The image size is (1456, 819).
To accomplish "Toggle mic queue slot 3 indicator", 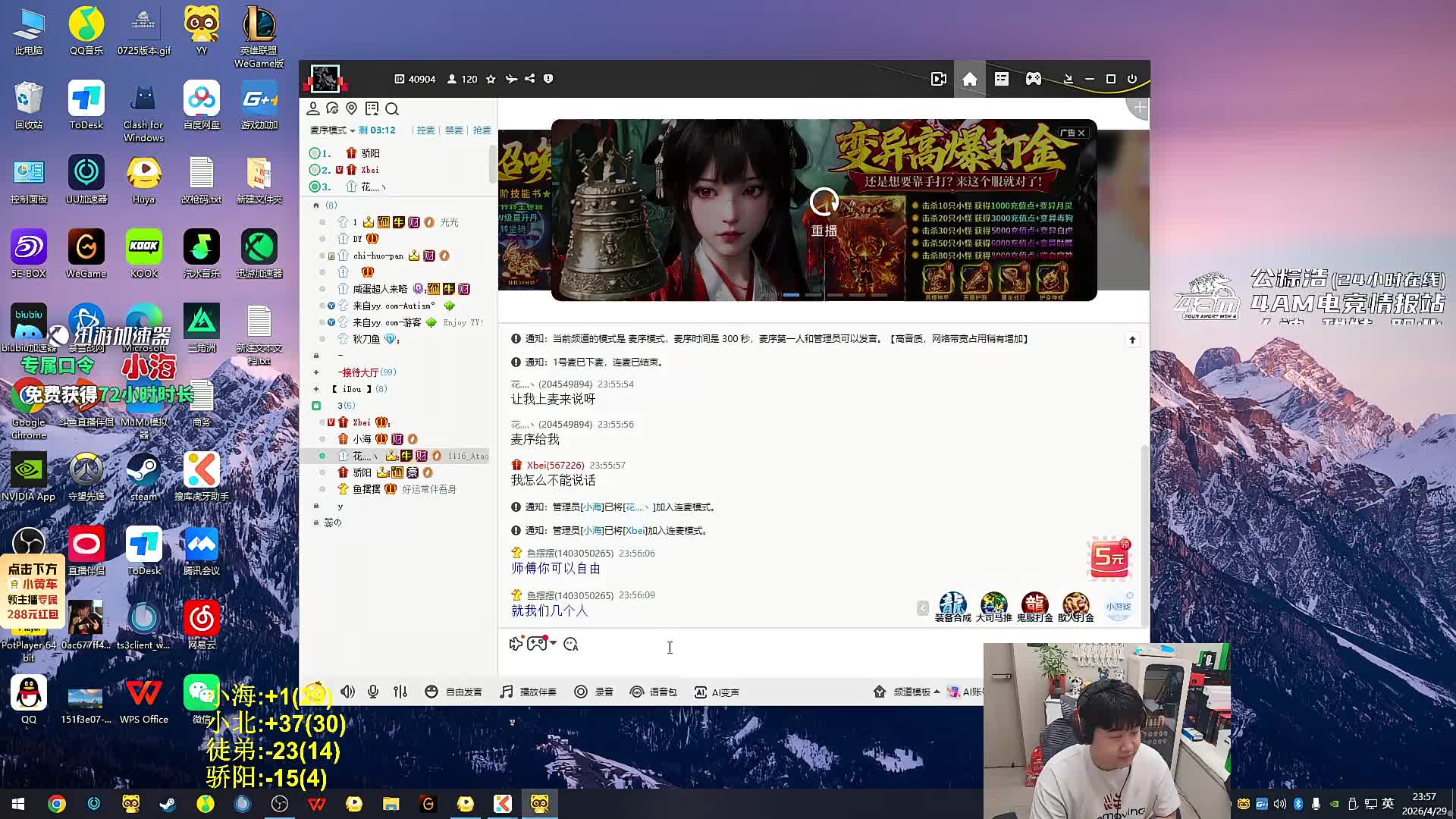I will pyautogui.click(x=315, y=187).
